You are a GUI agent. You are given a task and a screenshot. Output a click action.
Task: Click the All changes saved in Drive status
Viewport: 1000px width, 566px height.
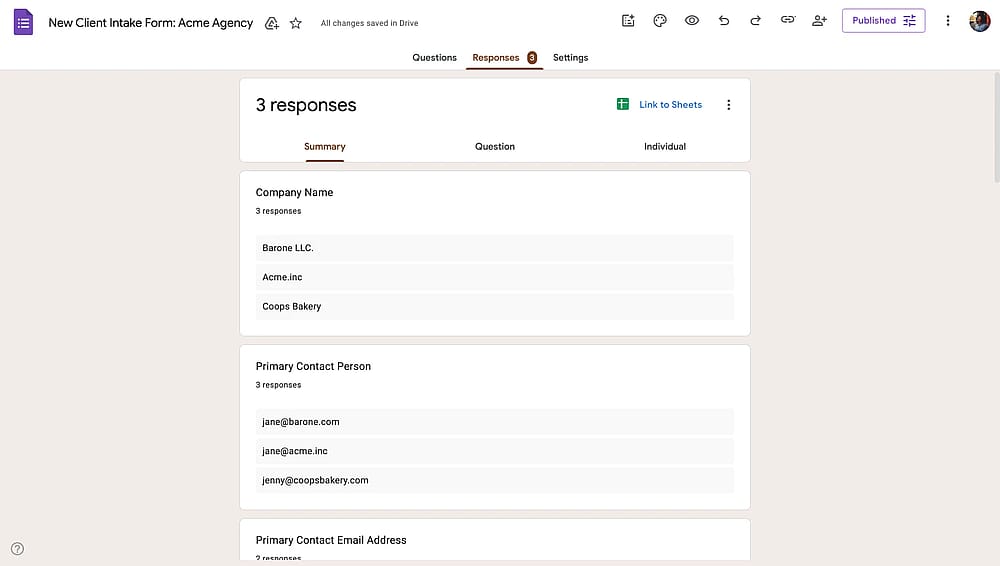(369, 23)
